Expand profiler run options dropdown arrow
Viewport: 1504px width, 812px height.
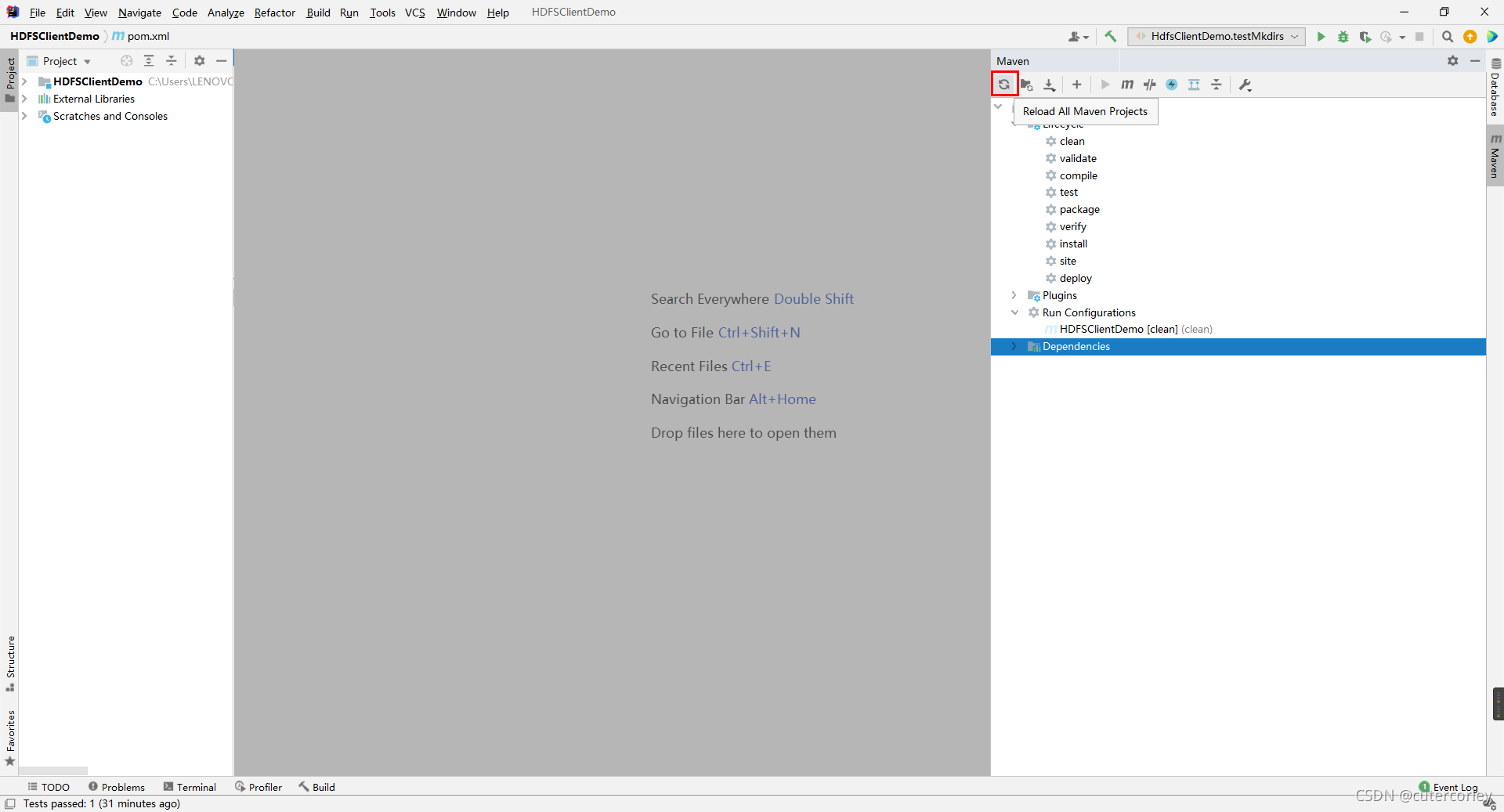click(1402, 37)
